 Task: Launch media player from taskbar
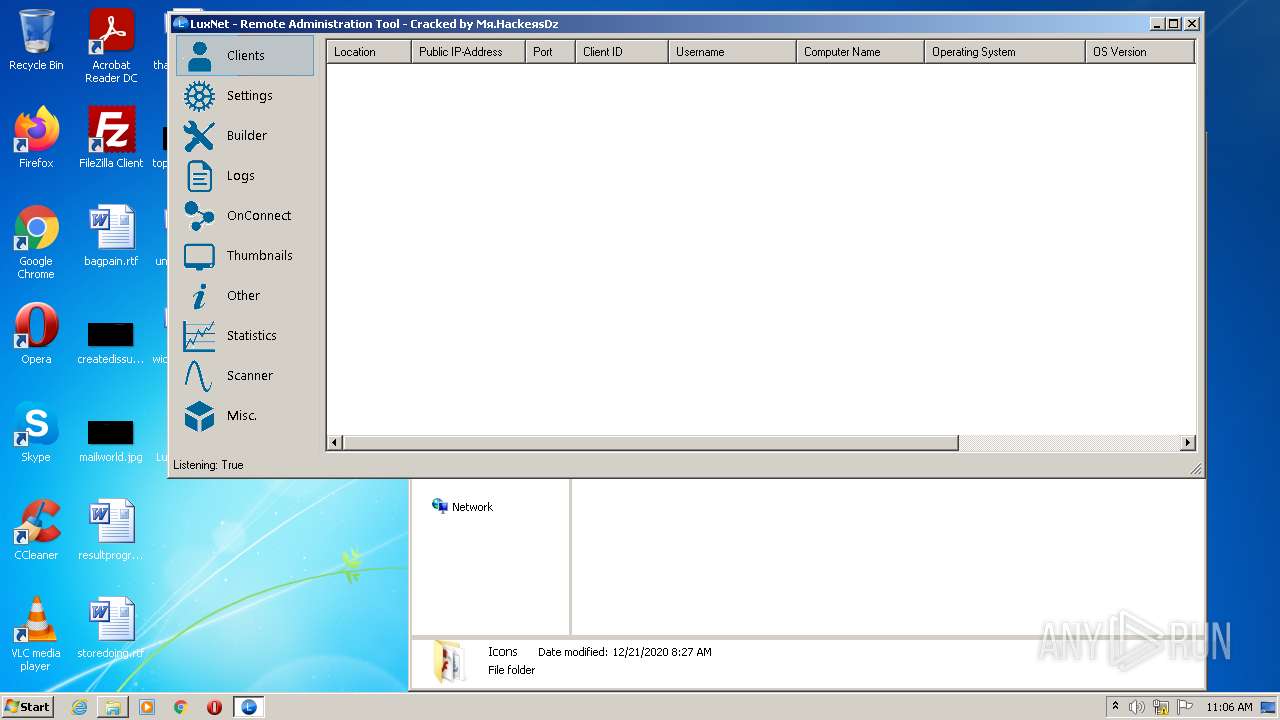coord(147,707)
